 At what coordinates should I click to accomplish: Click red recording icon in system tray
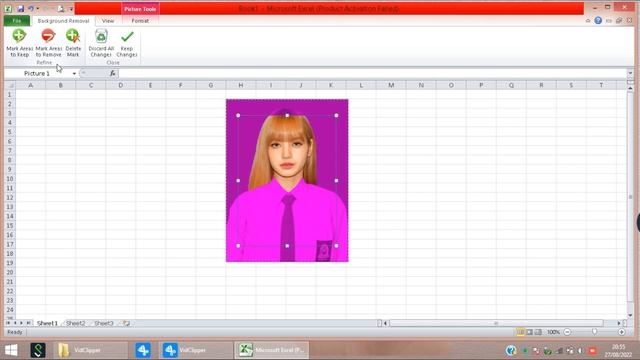[x=592, y=351]
